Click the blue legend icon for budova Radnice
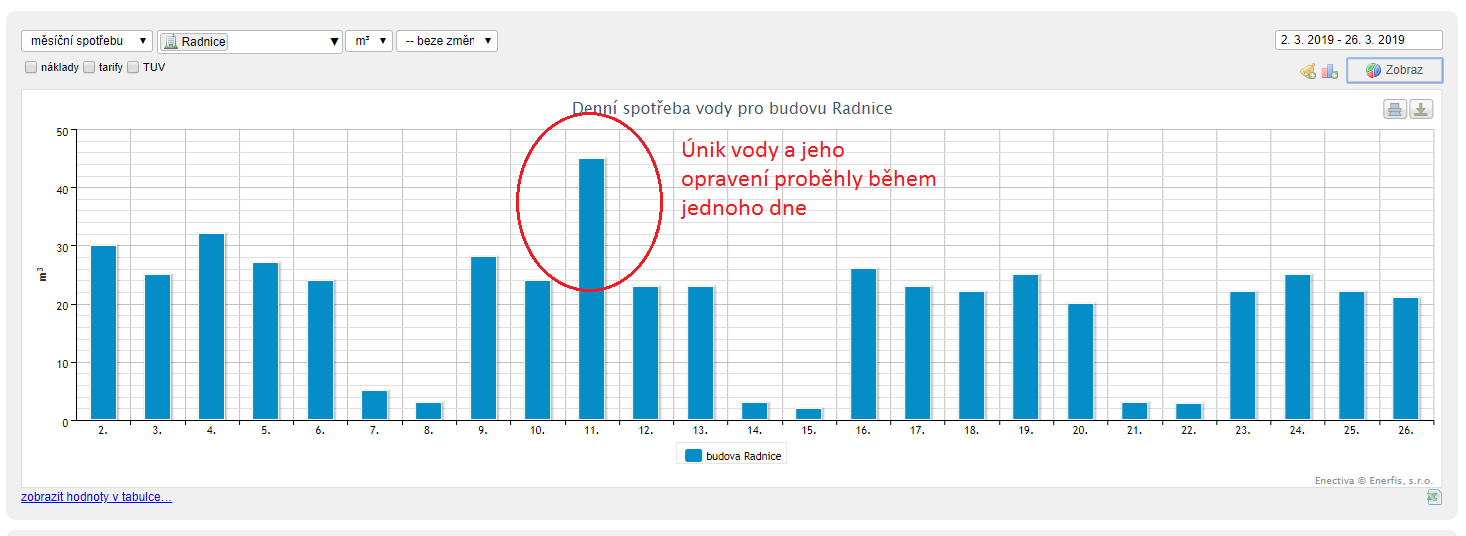 pos(693,456)
